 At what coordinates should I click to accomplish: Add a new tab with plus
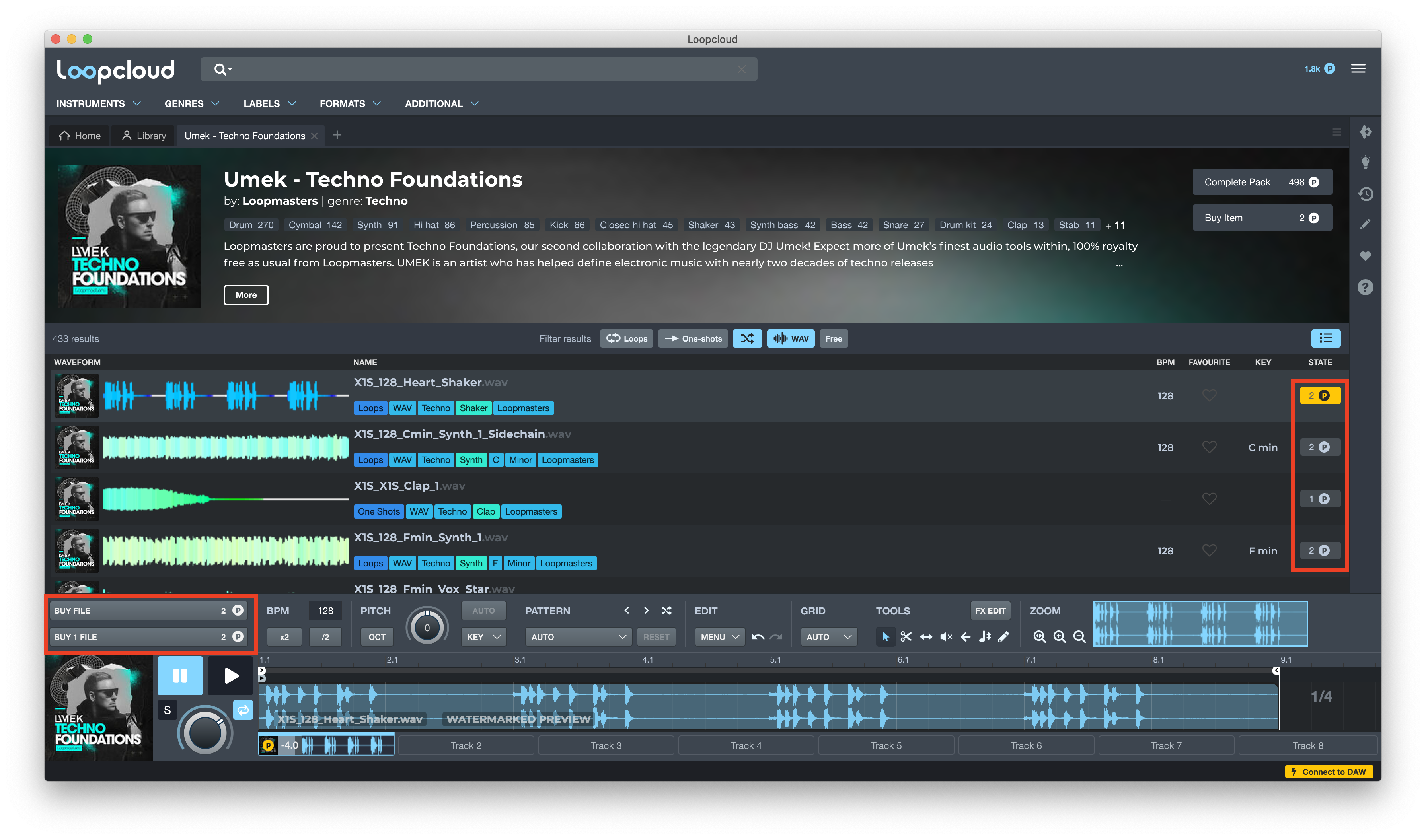pos(337,135)
